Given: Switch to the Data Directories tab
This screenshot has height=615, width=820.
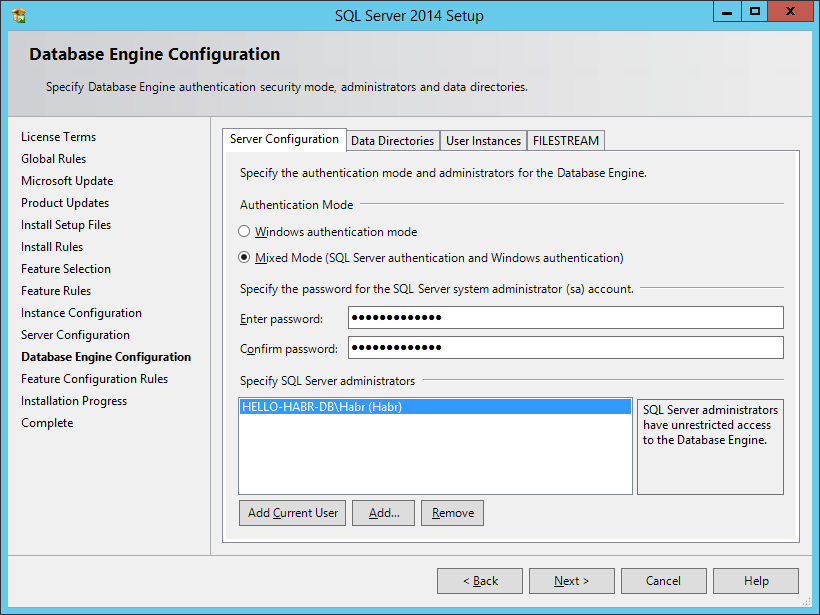Looking at the screenshot, I should click(392, 140).
